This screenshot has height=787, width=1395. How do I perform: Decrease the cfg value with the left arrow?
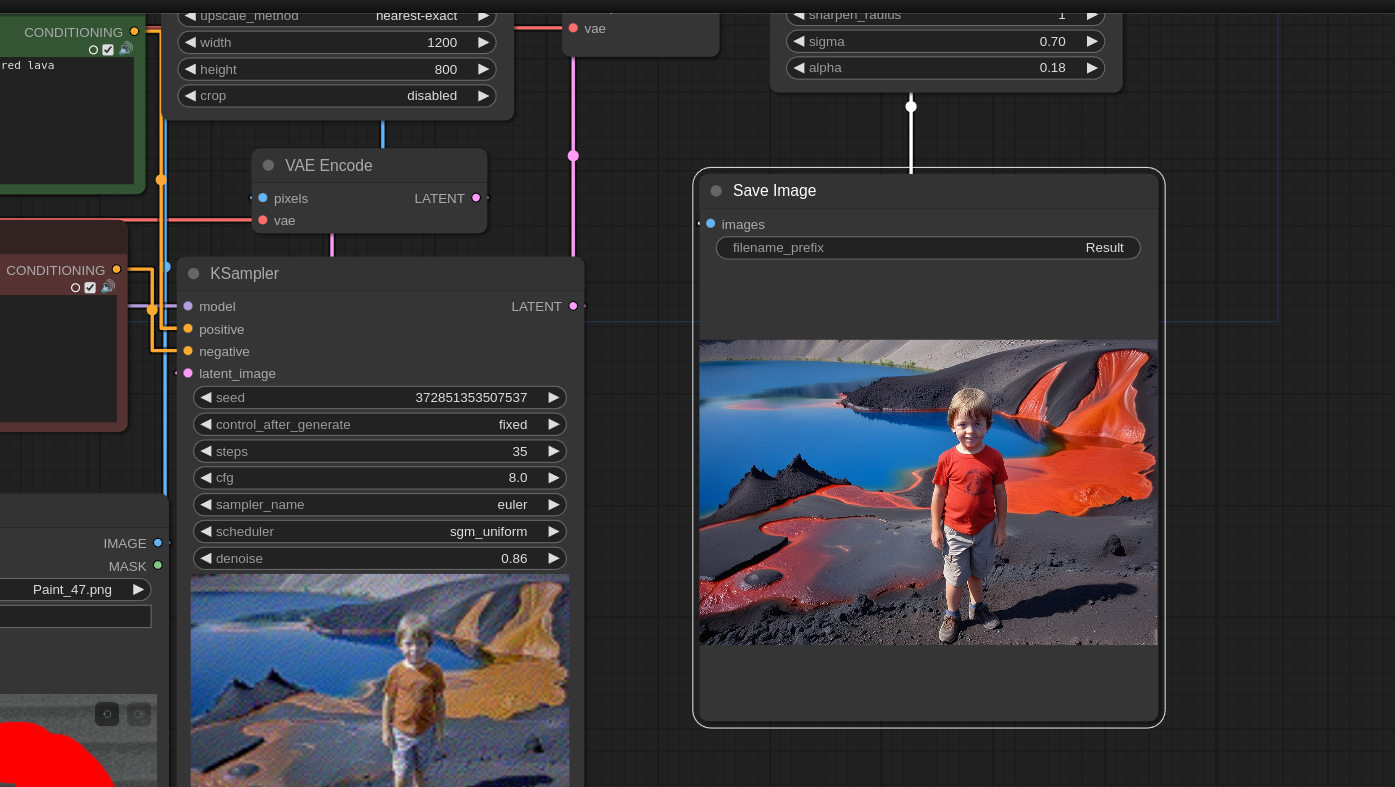coord(206,478)
